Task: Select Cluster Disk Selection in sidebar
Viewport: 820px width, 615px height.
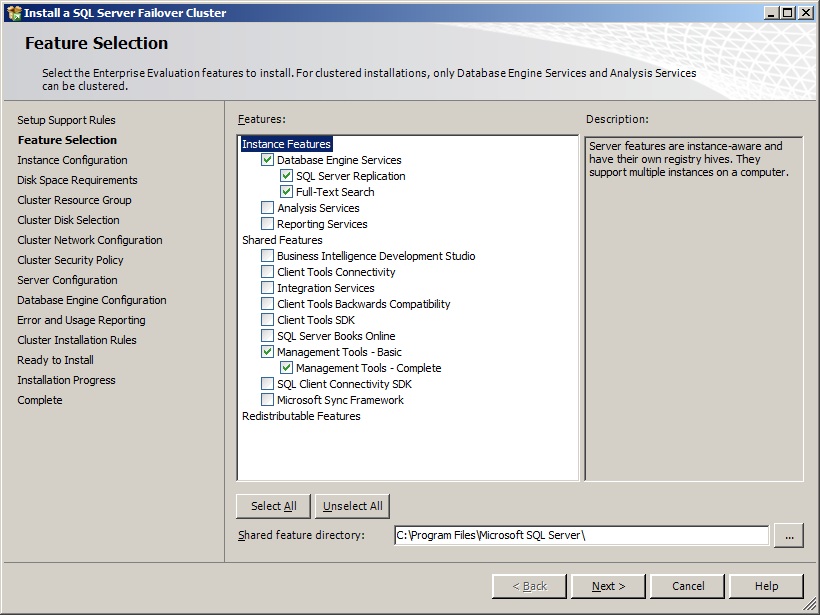Action: click(x=68, y=220)
